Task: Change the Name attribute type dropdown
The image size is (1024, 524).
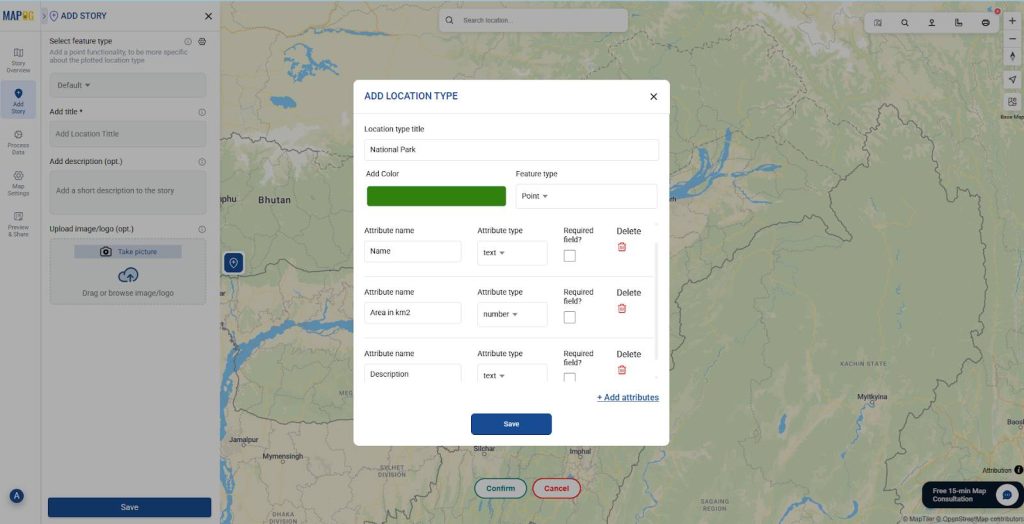Action: tap(512, 253)
